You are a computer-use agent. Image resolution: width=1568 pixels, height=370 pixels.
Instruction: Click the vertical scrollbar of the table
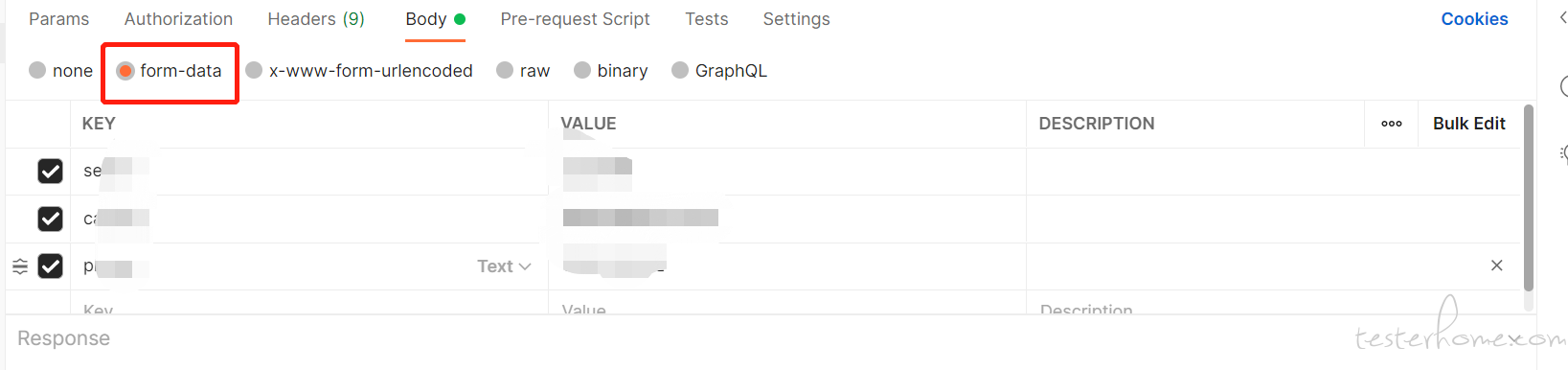1528,197
